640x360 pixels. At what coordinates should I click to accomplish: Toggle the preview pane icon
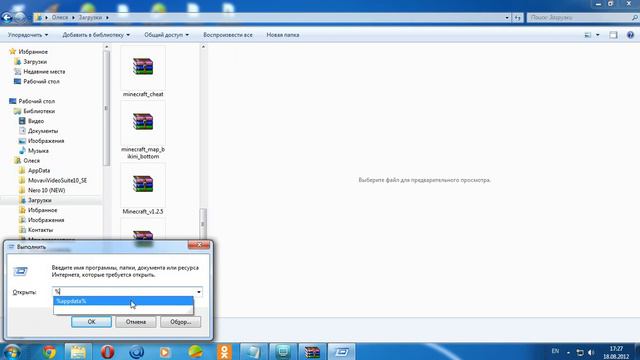[613, 35]
